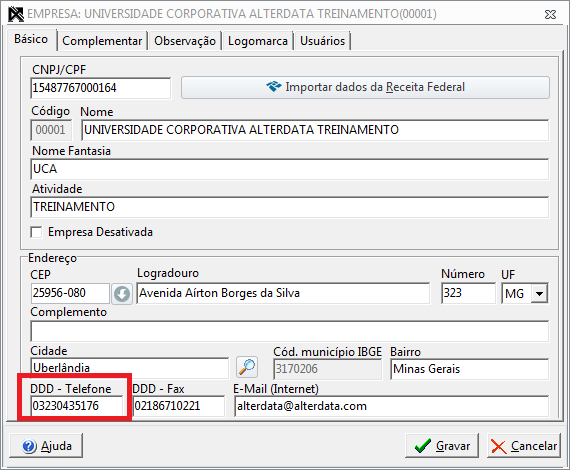
Task: Expand the UF state dropdown
Action: pos(539,293)
